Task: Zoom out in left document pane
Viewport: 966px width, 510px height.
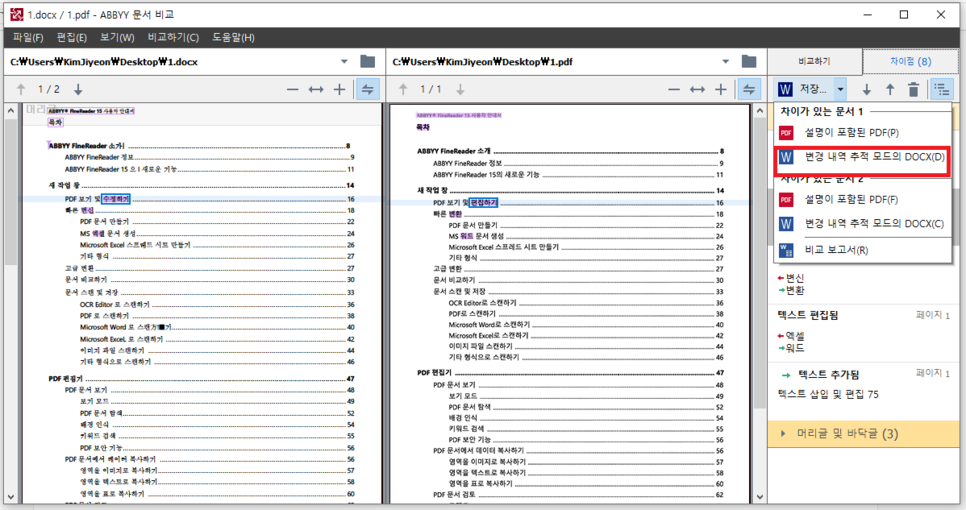Action: point(293,89)
